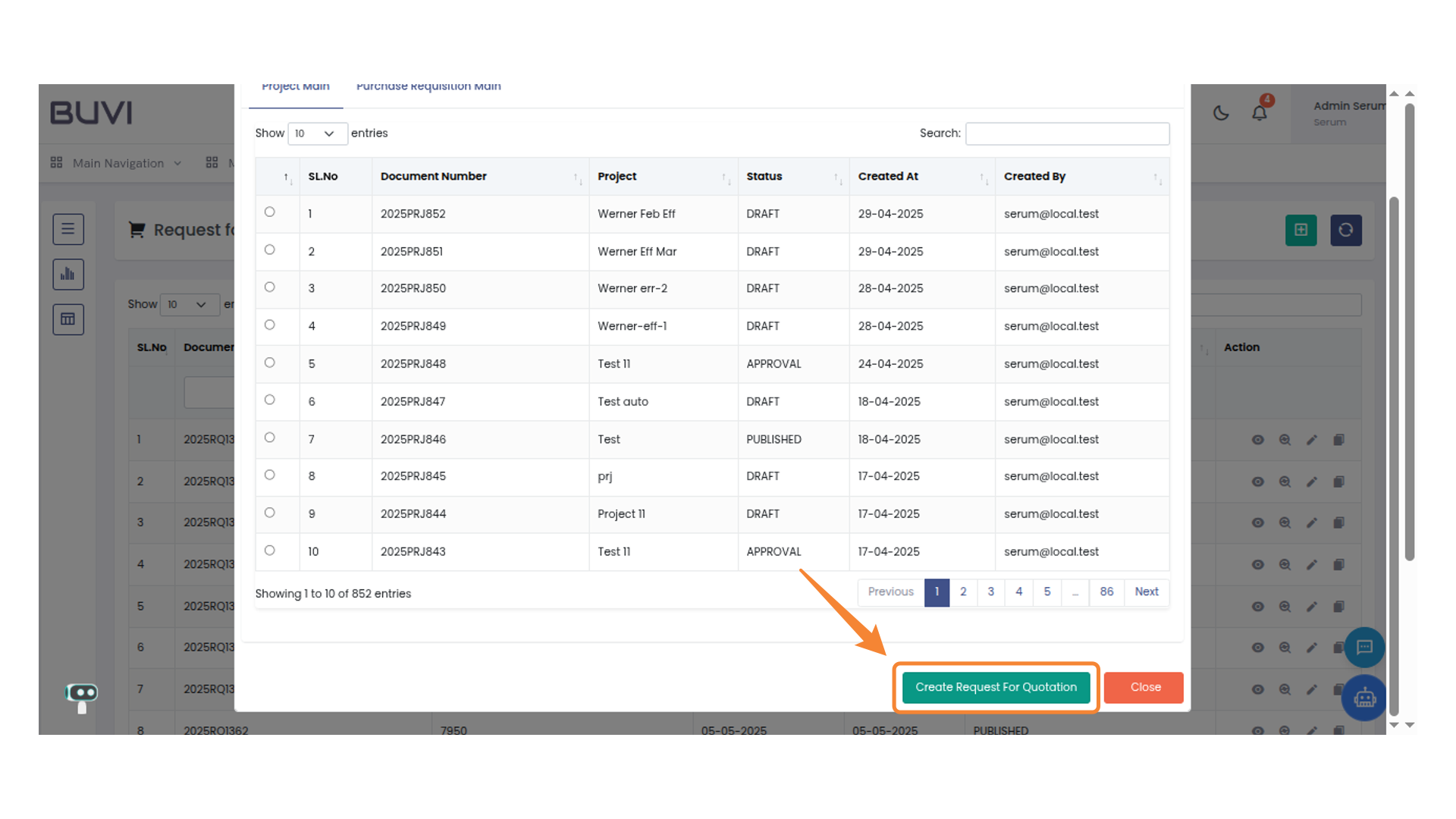Screen dimensions: 1456x819
Task: Select the pencil edit icon in the Action column
Action: tap(1312, 440)
